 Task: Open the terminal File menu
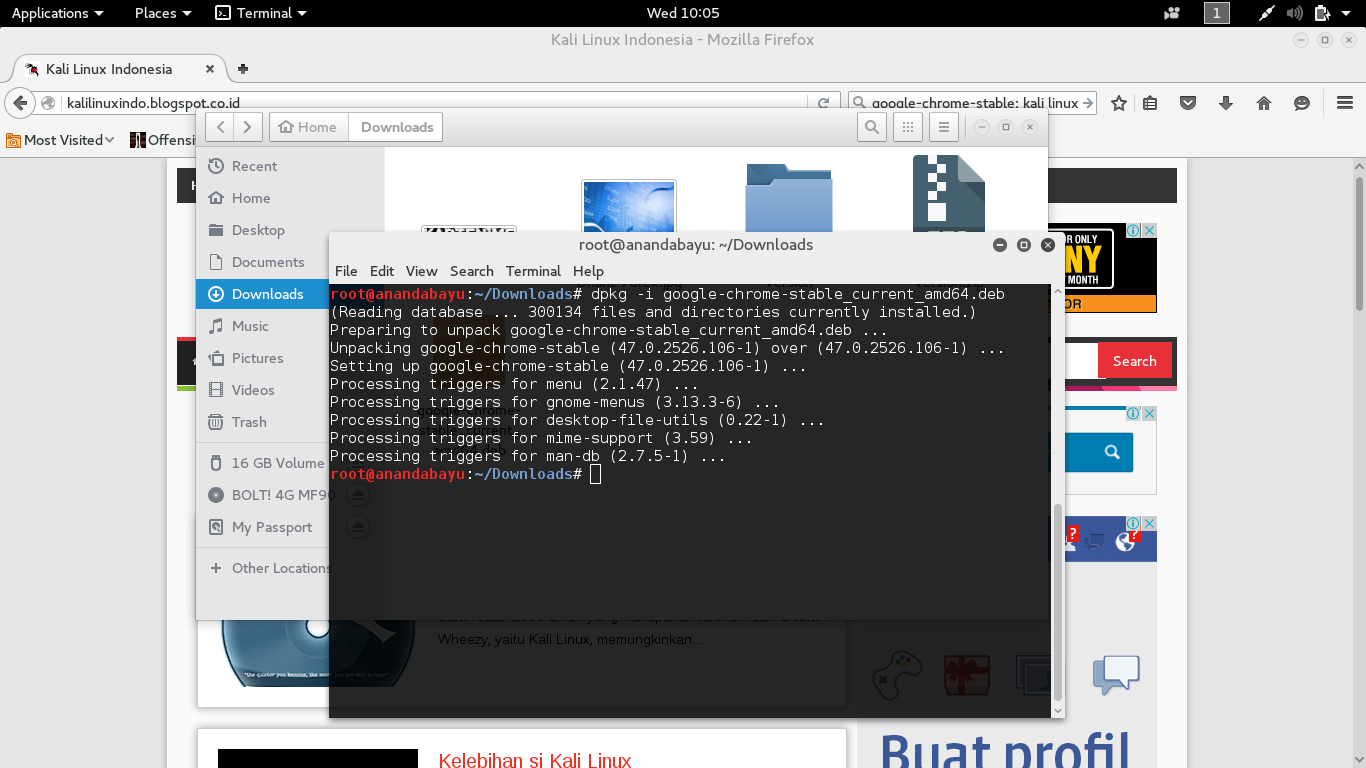346,271
